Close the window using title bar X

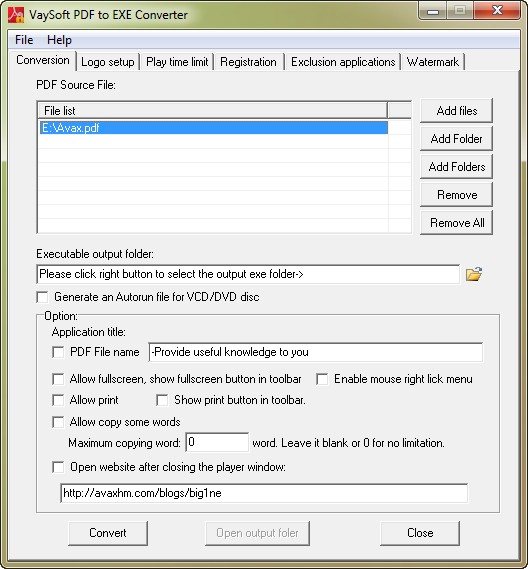click(x=497, y=10)
